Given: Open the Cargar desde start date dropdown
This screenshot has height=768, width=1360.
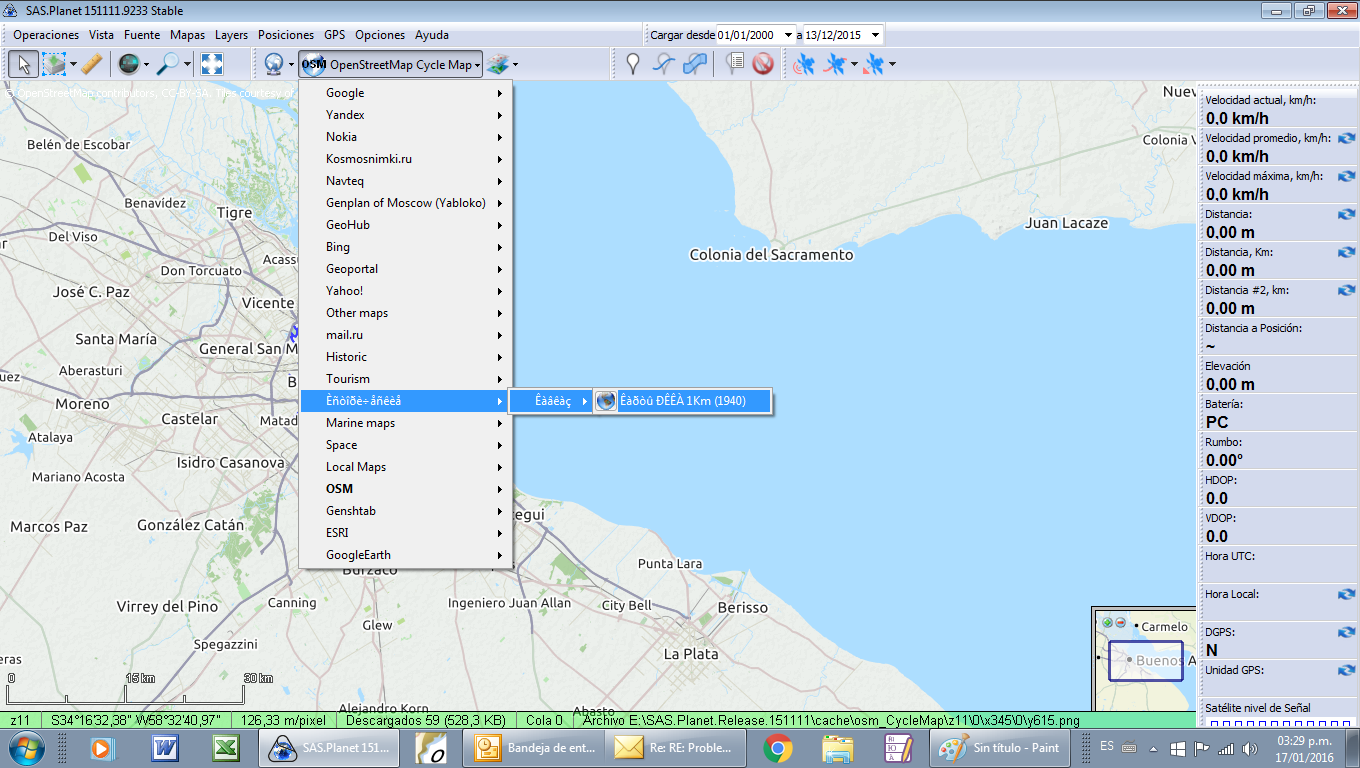Looking at the screenshot, I should pos(788,35).
